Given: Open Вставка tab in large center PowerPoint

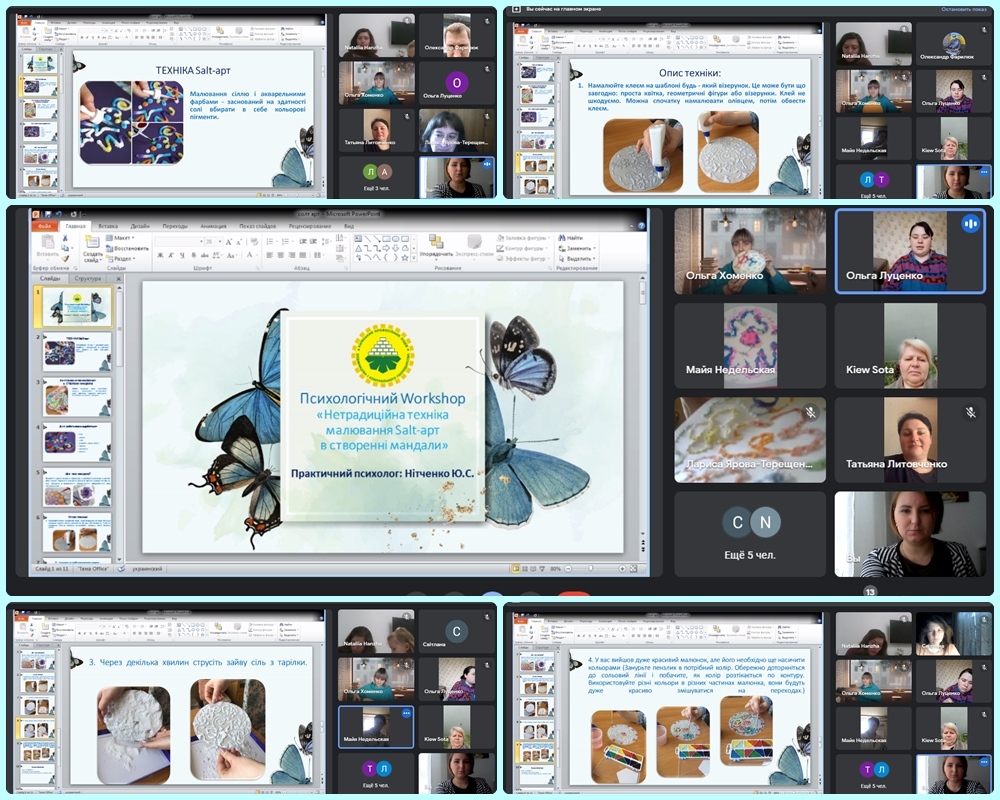Looking at the screenshot, I should click(108, 226).
